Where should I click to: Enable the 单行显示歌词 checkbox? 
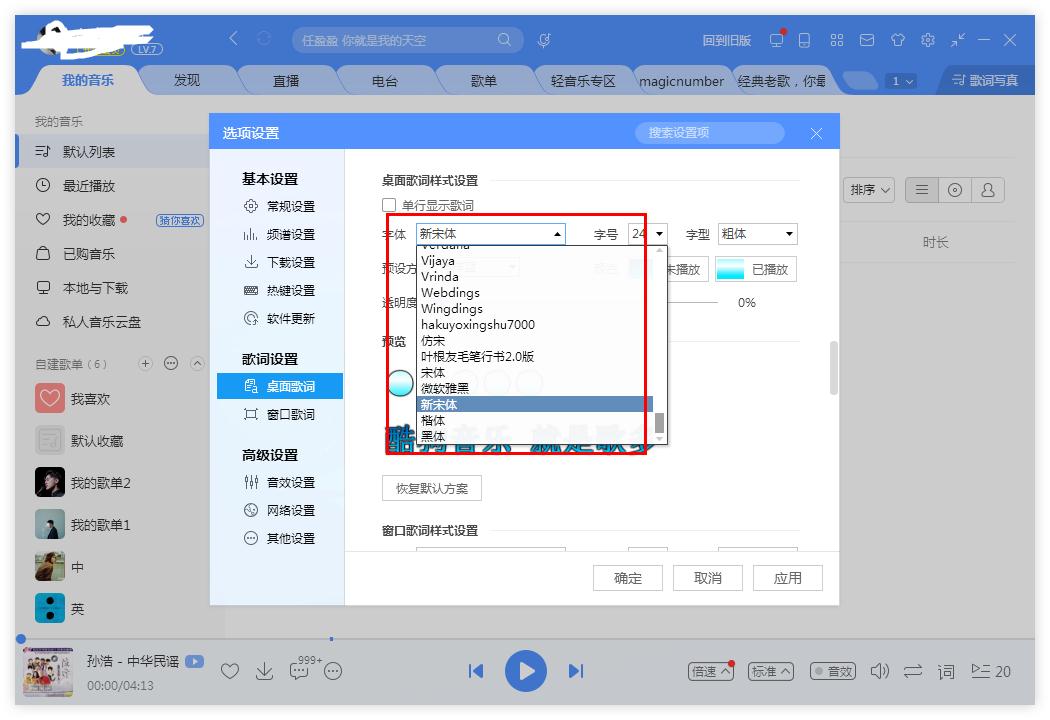386,204
